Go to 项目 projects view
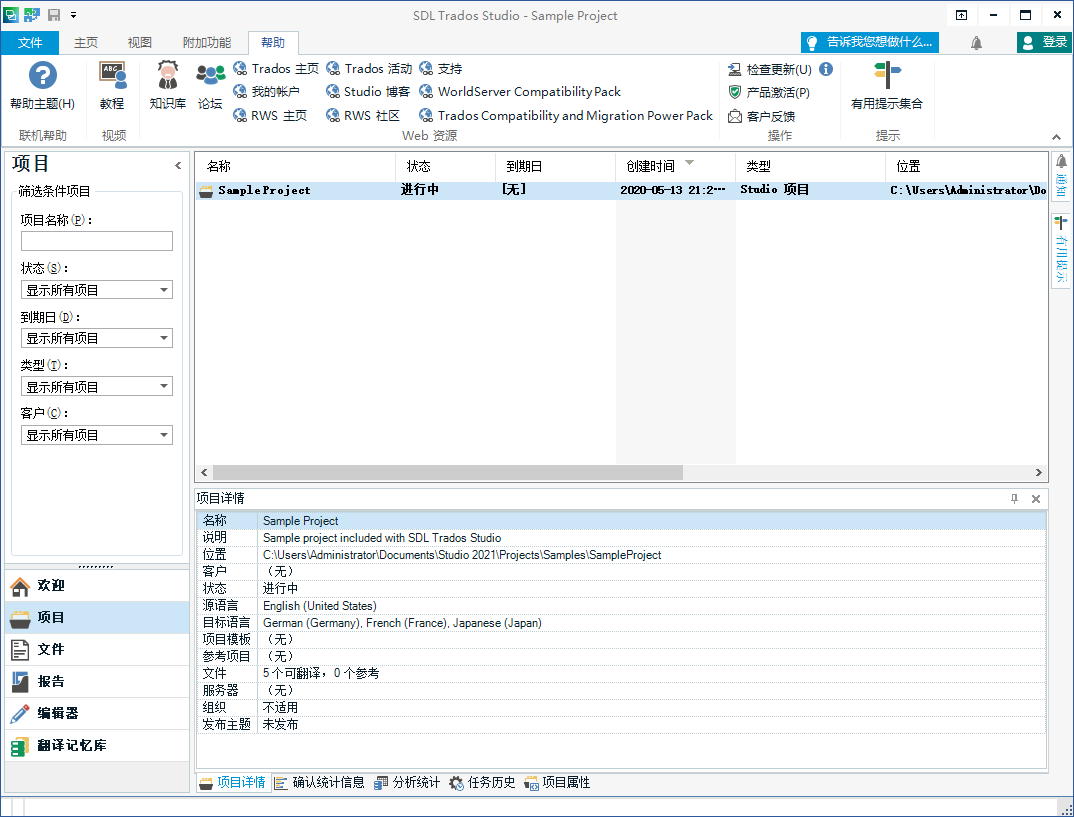 coord(97,618)
